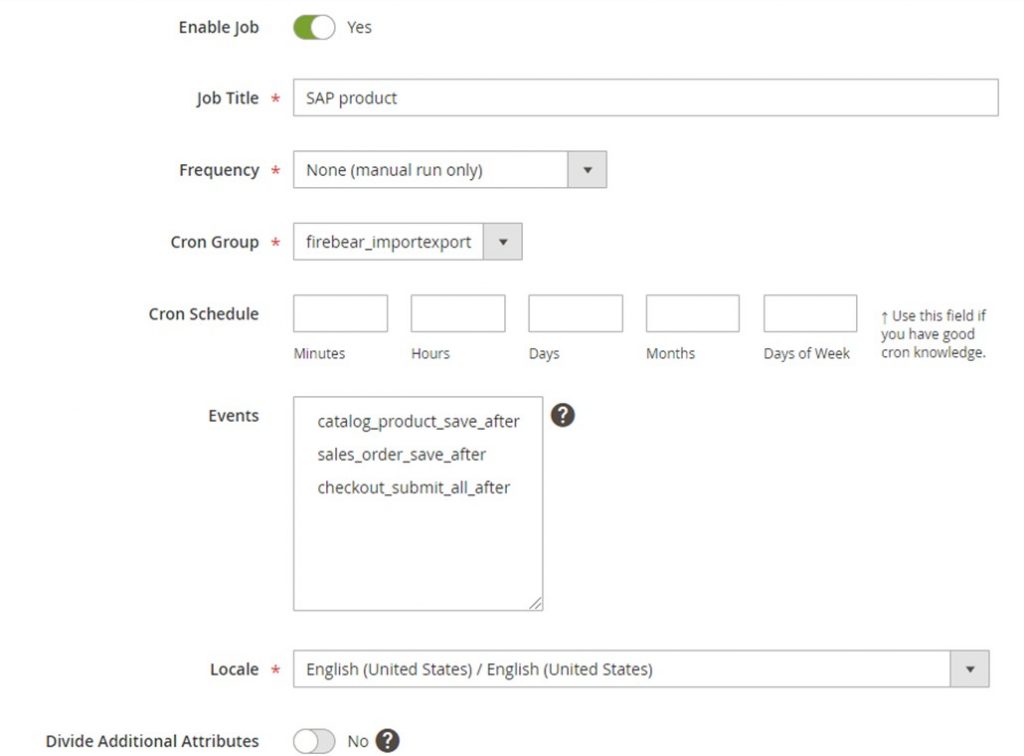Open the Cron Group firebear_importexport selector
Viewport: 1024px width, 756px height.
tap(390, 241)
